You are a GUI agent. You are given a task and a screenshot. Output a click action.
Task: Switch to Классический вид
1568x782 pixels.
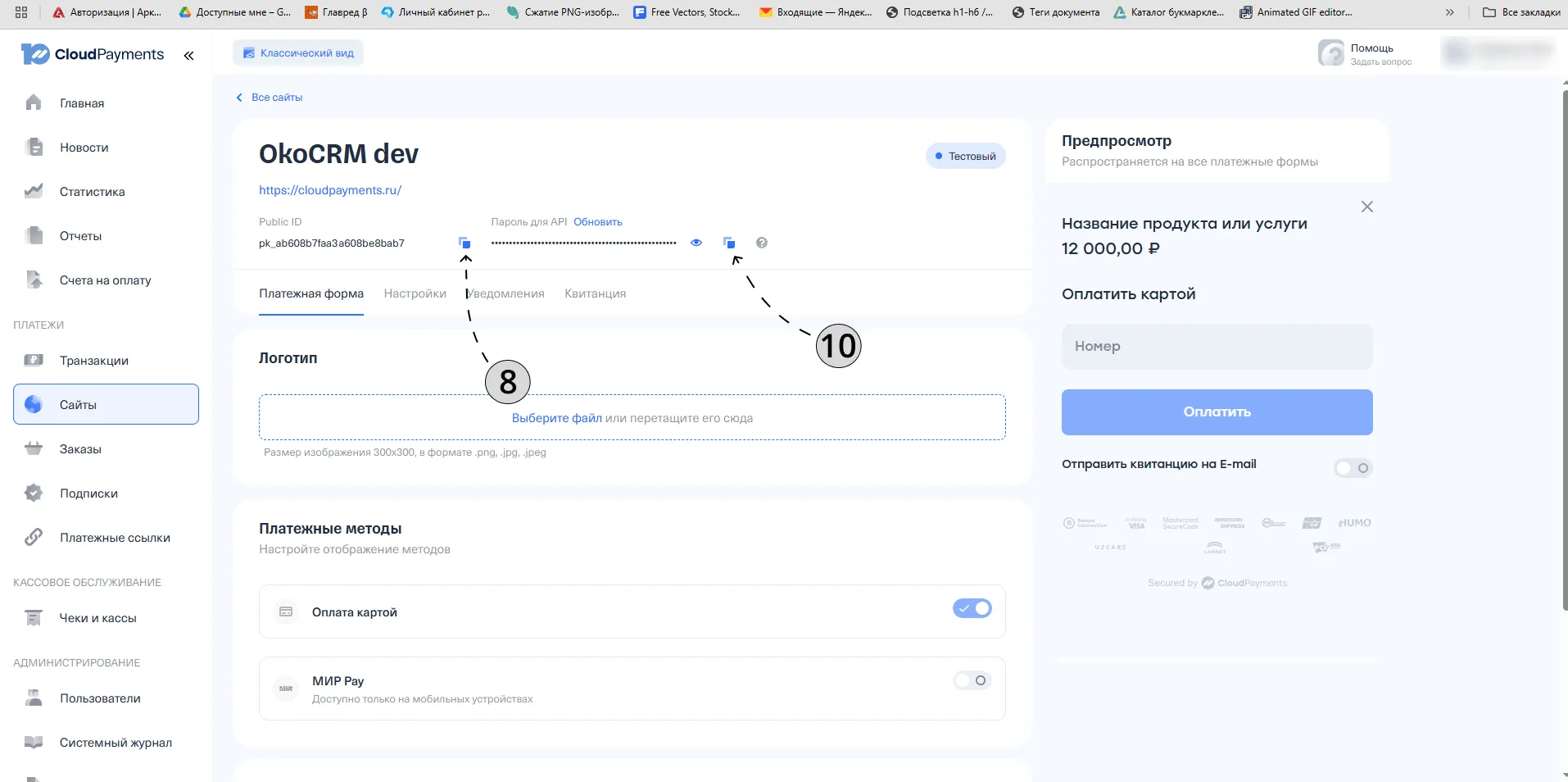298,53
